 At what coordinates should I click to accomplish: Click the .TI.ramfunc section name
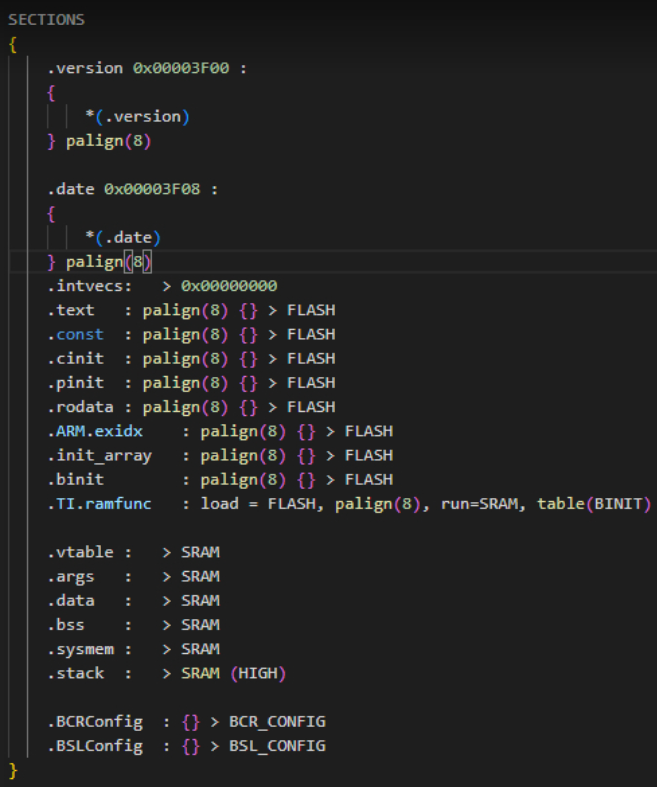(x=99, y=503)
